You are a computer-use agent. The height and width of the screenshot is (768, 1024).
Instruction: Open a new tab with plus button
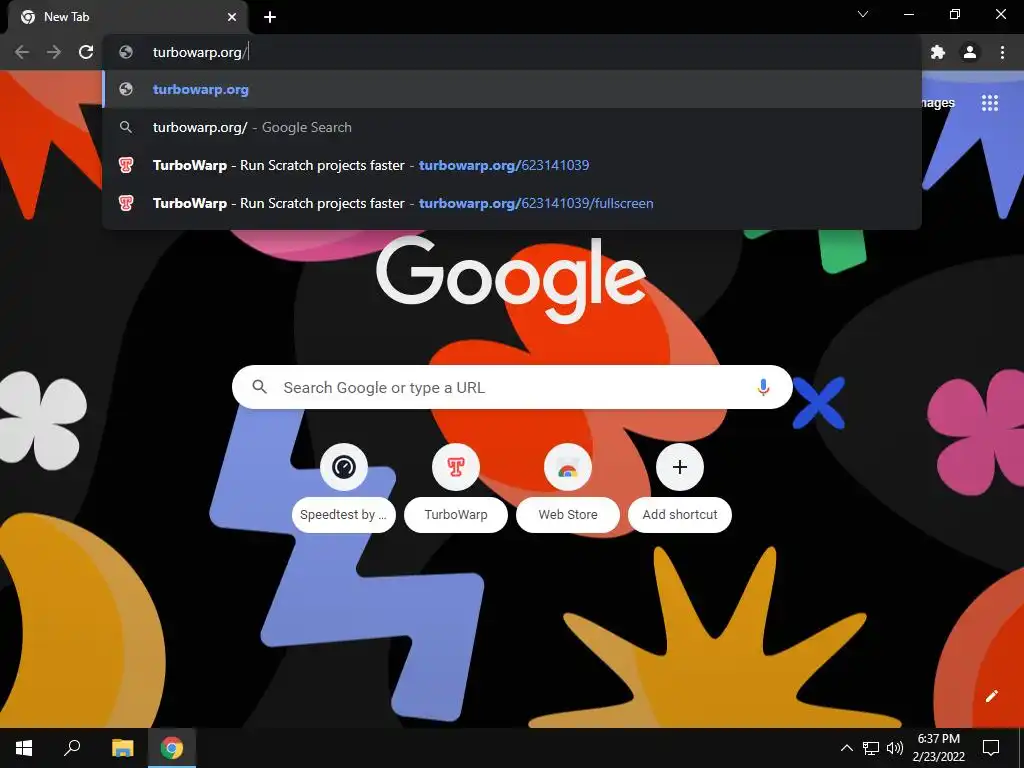(270, 17)
